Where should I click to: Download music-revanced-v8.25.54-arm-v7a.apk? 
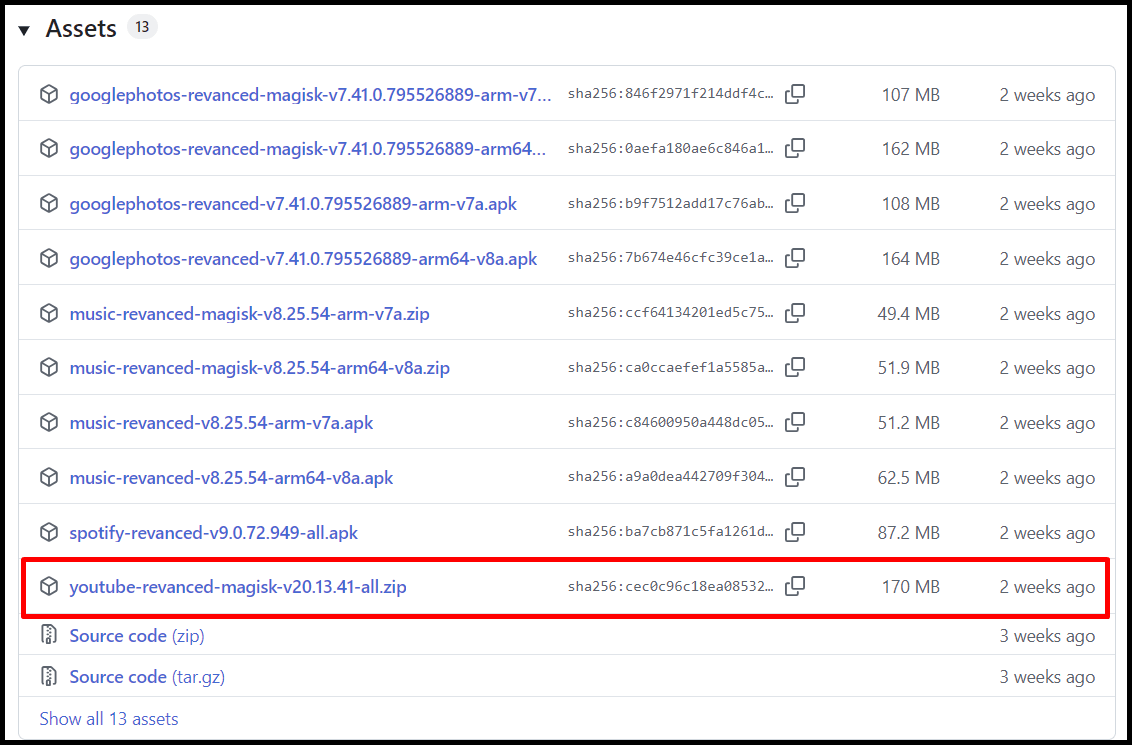(x=221, y=422)
